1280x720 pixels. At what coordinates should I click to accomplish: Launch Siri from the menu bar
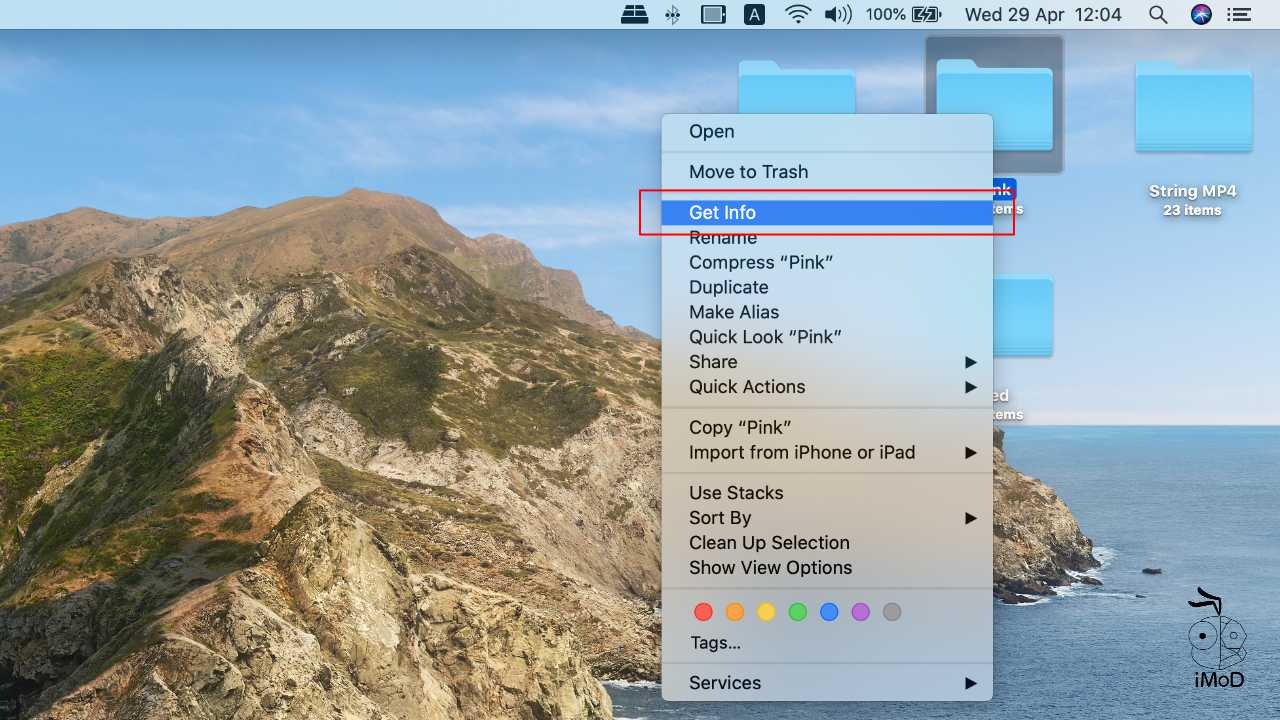1201,14
